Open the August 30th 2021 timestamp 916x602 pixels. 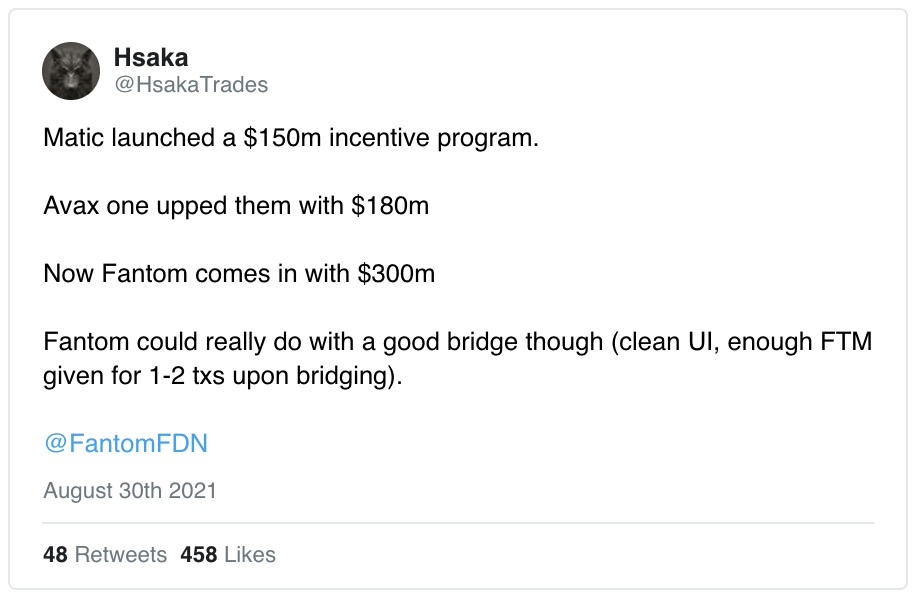tap(130, 490)
